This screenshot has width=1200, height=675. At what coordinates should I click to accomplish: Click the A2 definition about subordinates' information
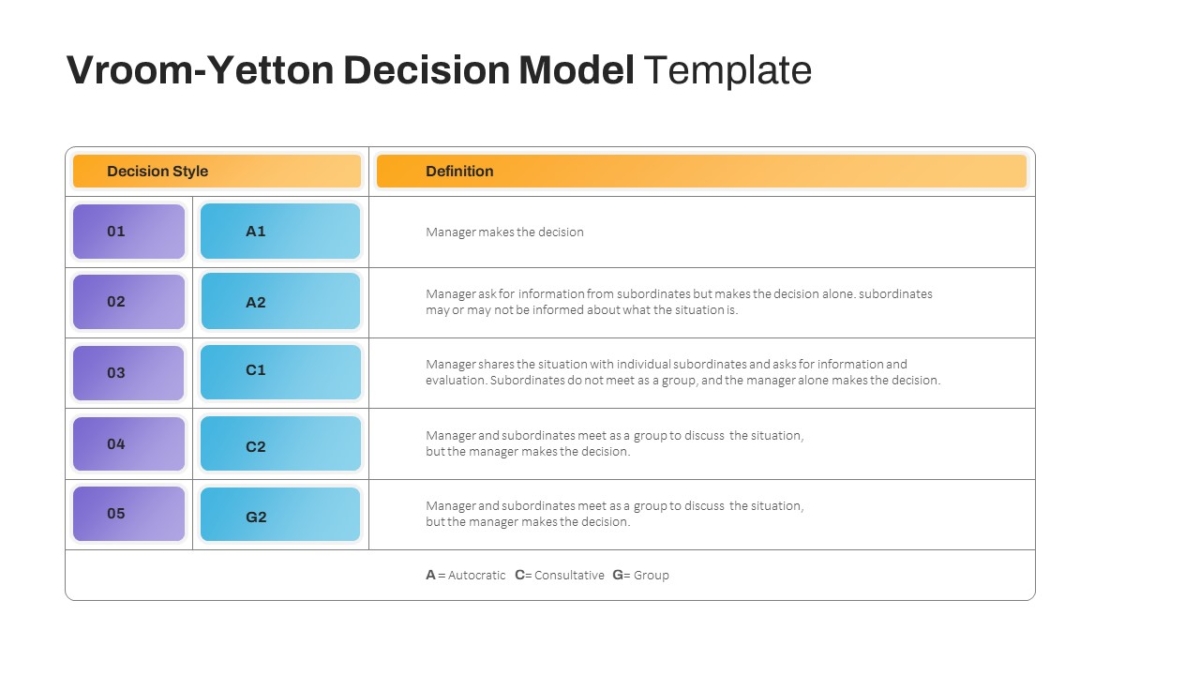[x=679, y=302]
